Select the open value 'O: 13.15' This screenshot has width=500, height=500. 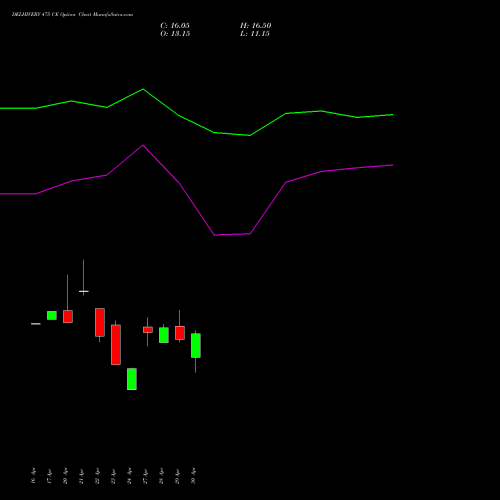(x=175, y=34)
